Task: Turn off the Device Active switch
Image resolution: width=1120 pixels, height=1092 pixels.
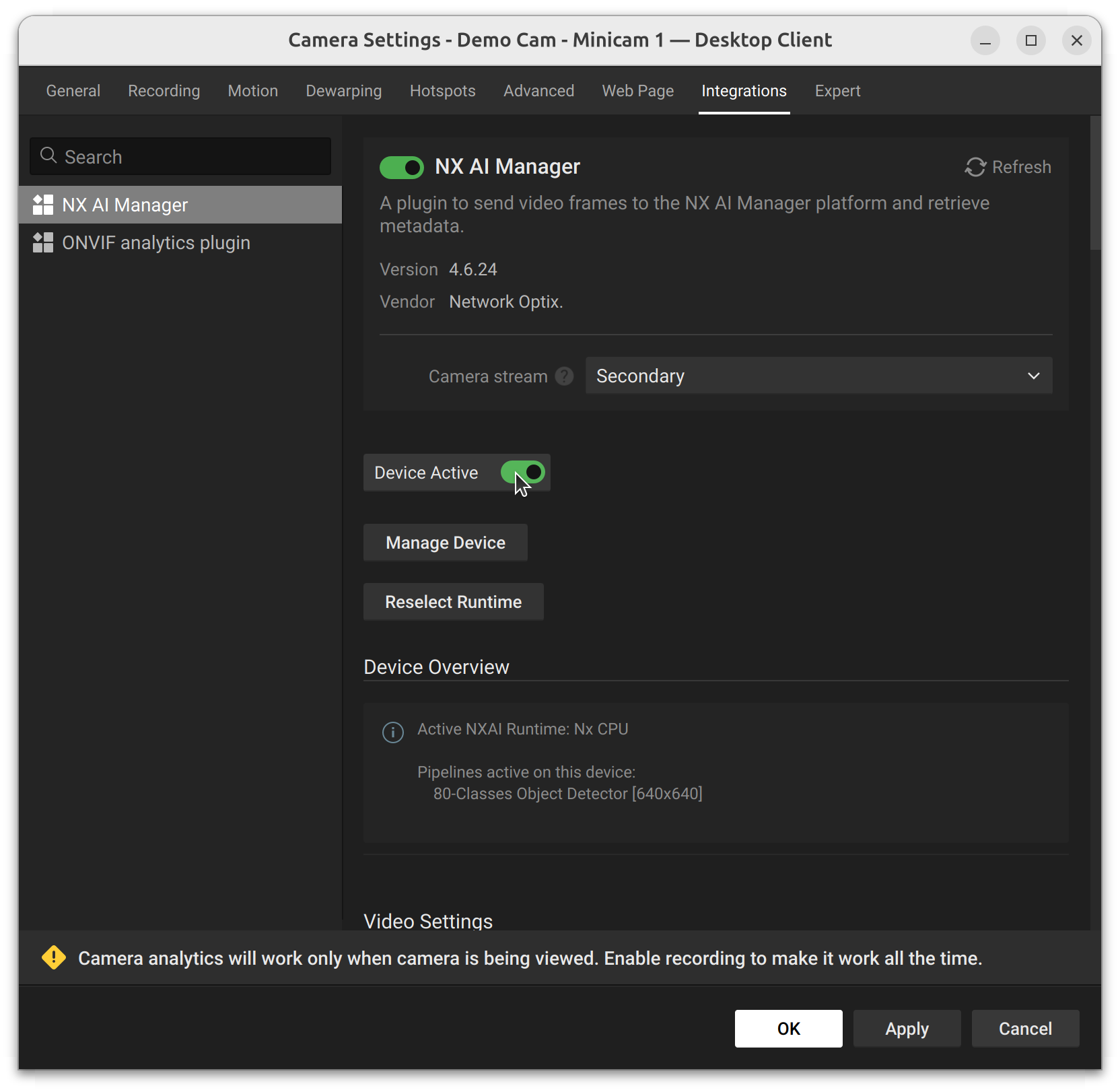Action: [523, 472]
